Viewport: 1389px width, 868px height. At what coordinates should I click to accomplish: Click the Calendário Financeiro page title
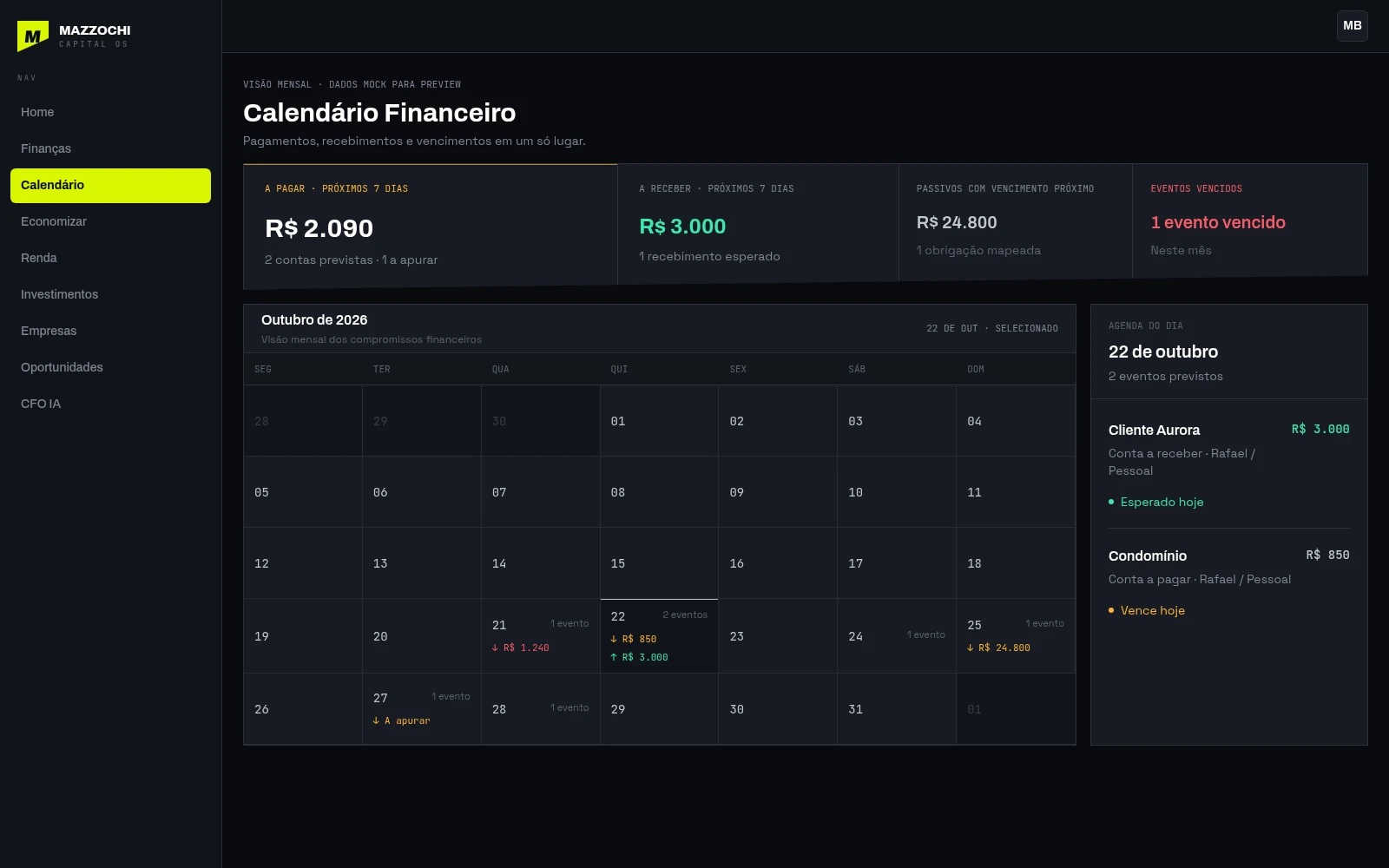point(379,113)
